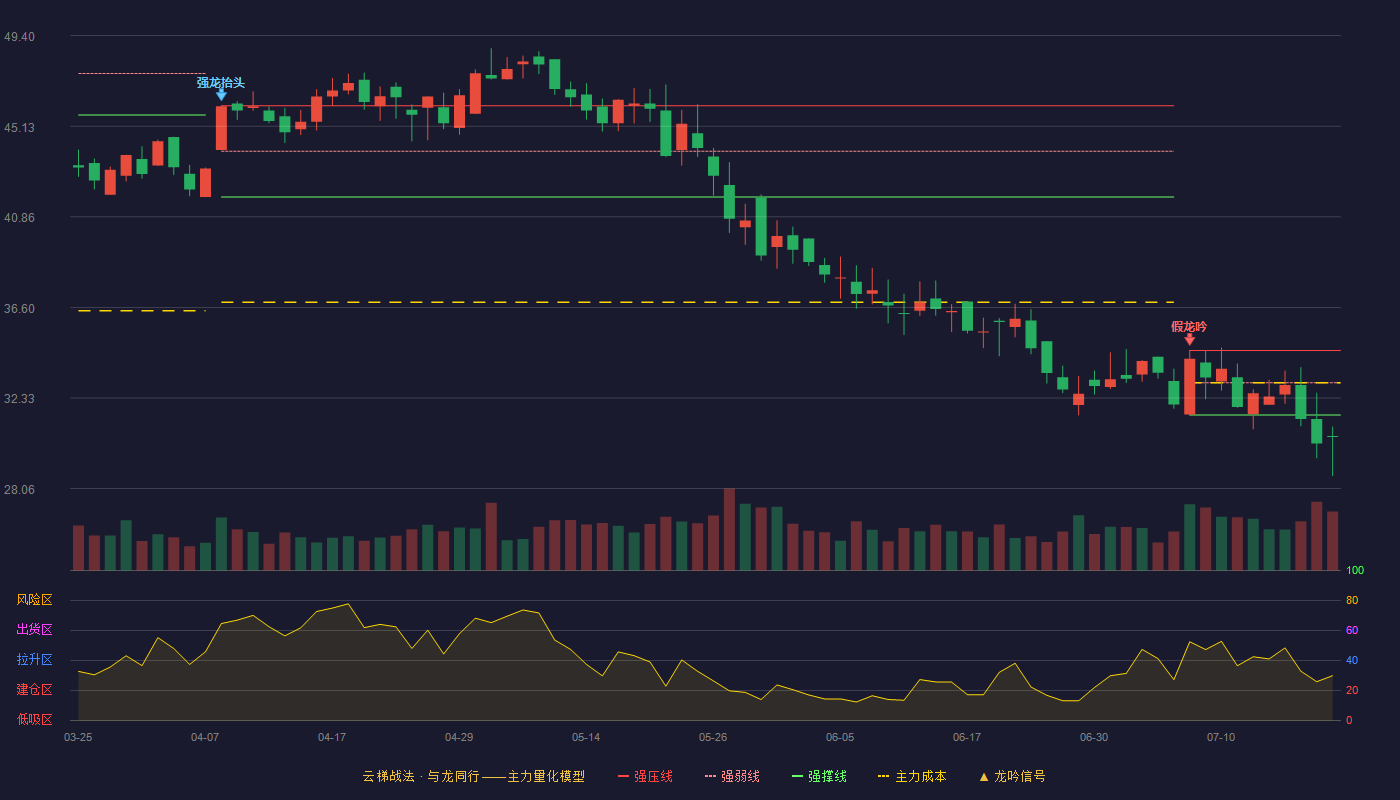Toggle the 主力成本 legend entry
The height and width of the screenshot is (800, 1400).
click(912, 776)
